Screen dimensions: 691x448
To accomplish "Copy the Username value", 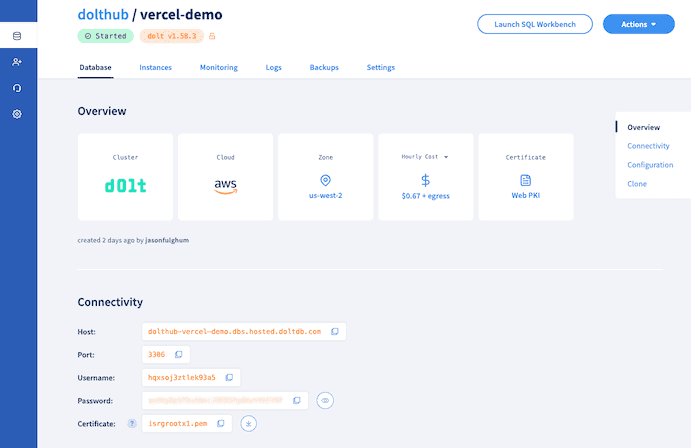I will [229, 377].
